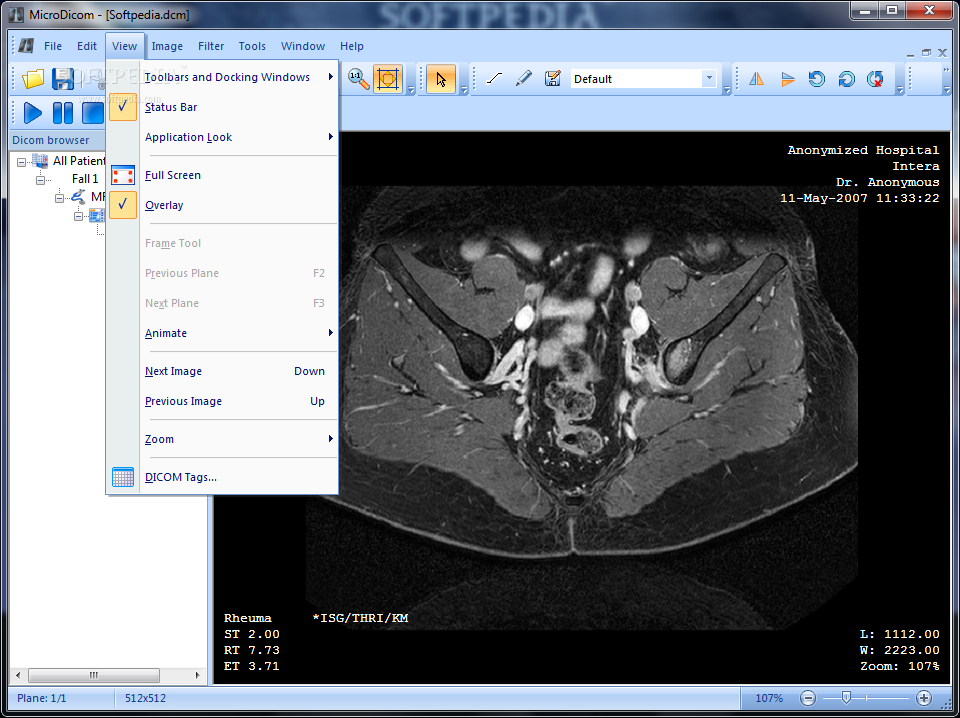Viewport: 960px width, 718px height.
Task: Click the MR stethoscope study icon
Action: 78,196
